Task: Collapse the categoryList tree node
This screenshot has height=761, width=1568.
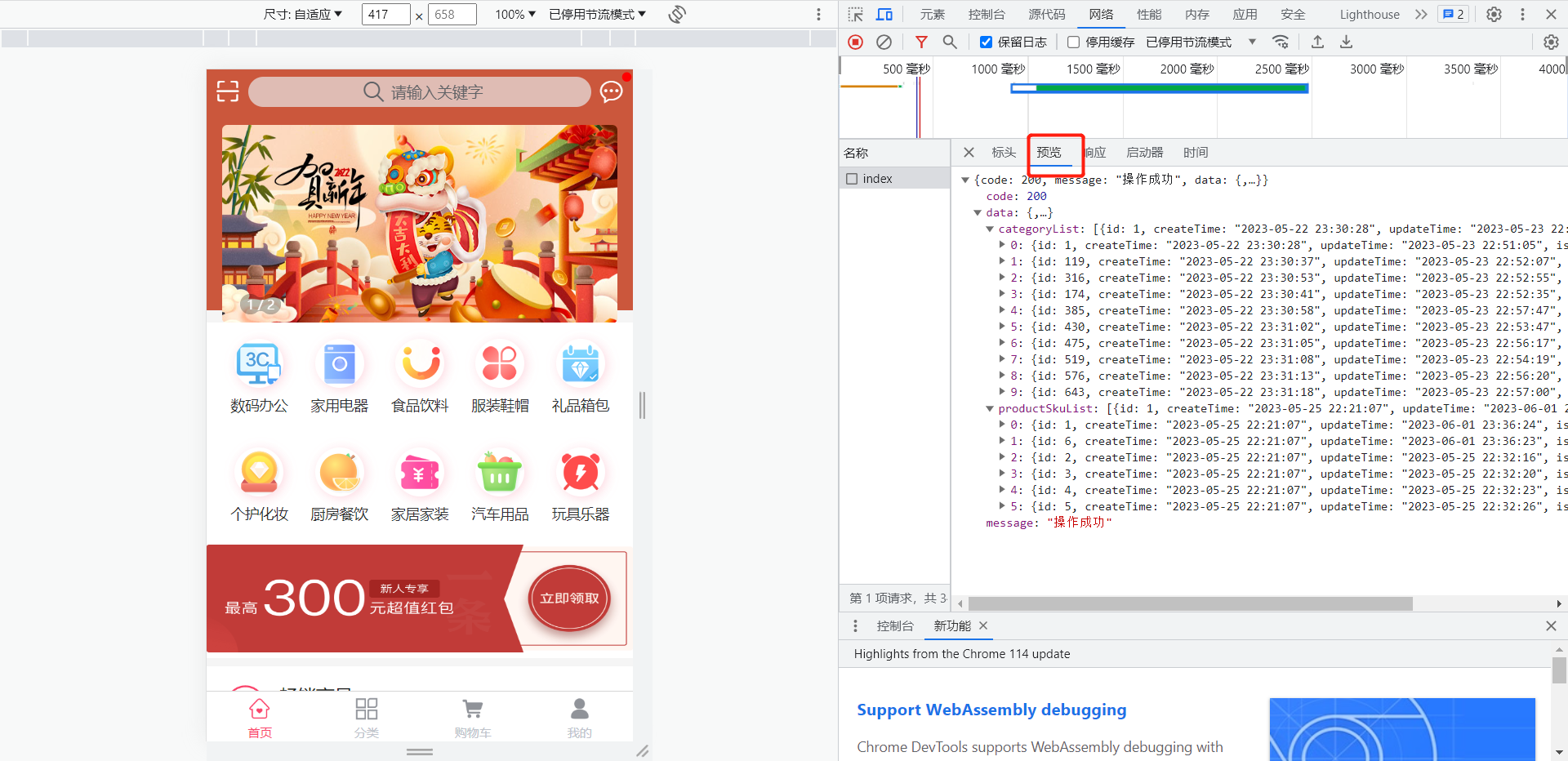Action: 990,229
